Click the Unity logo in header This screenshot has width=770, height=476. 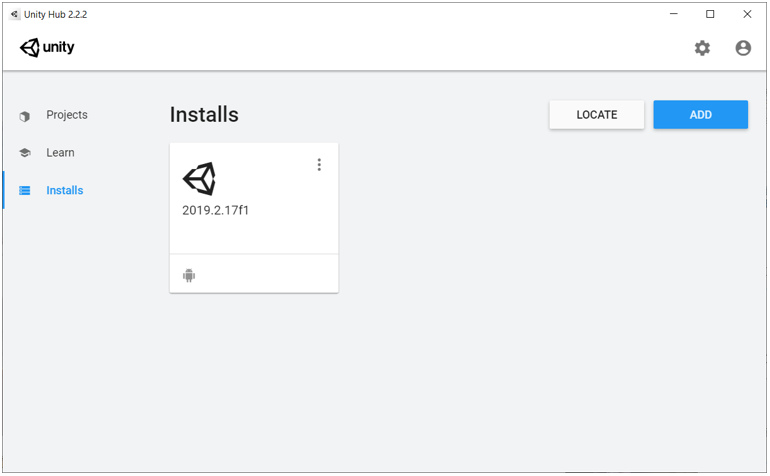click(x=47, y=47)
